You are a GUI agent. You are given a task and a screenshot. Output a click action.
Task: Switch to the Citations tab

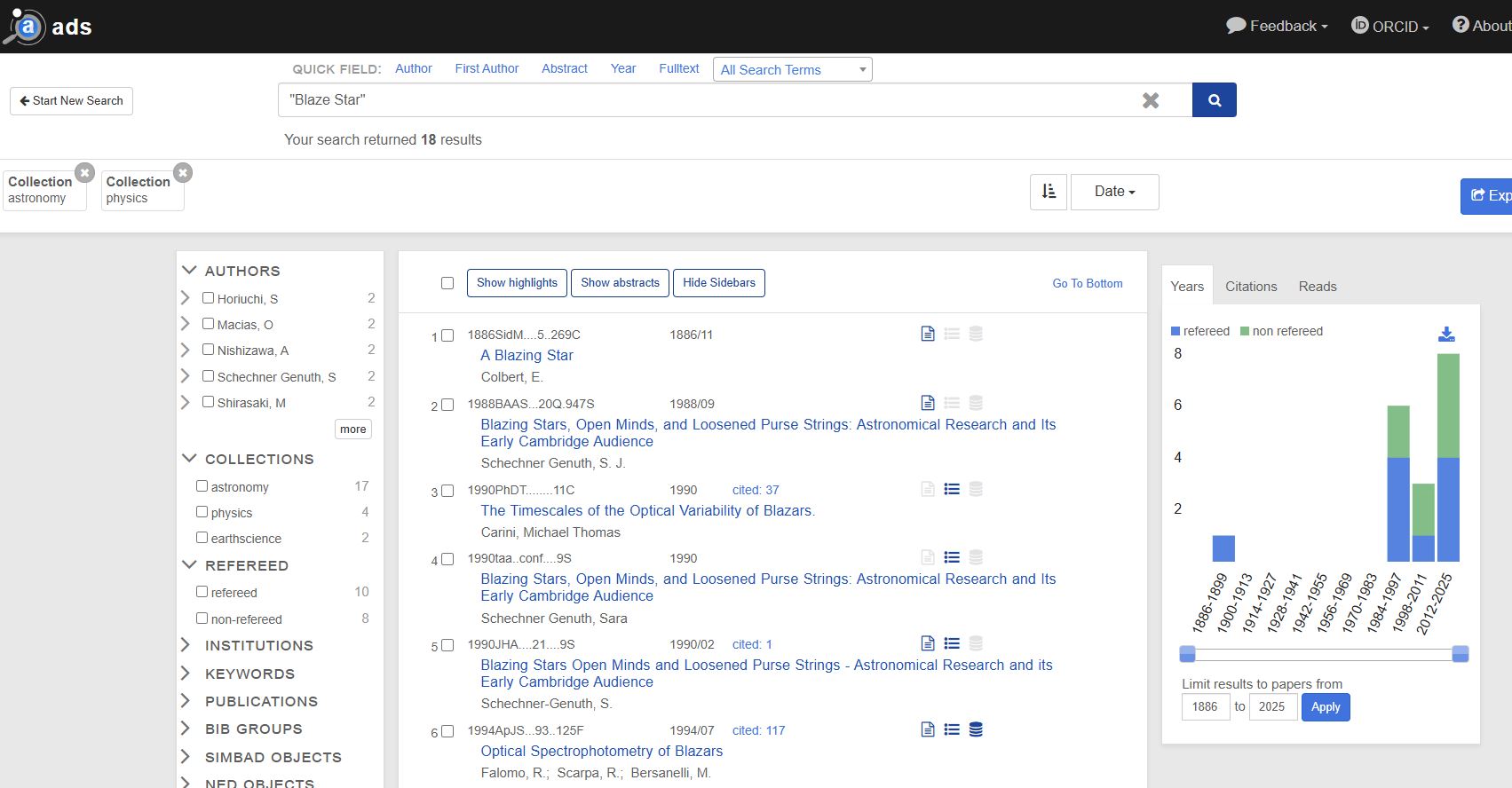(1250, 287)
